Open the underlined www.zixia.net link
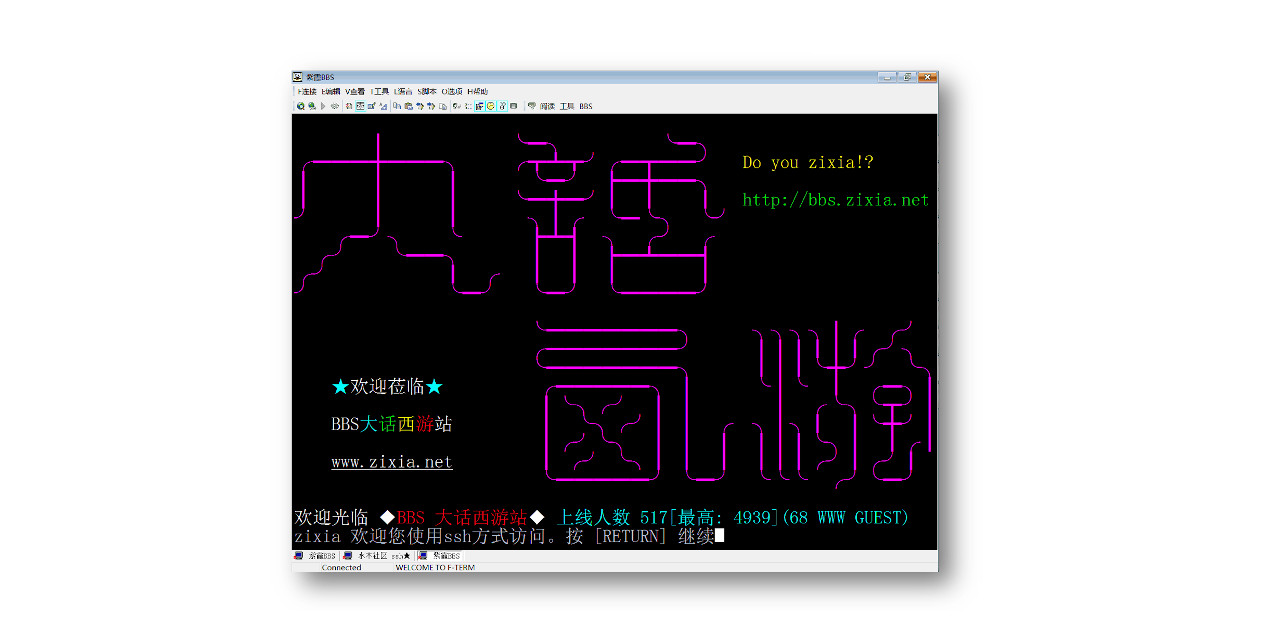This screenshot has width=1280, height=640. [x=392, y=462]
